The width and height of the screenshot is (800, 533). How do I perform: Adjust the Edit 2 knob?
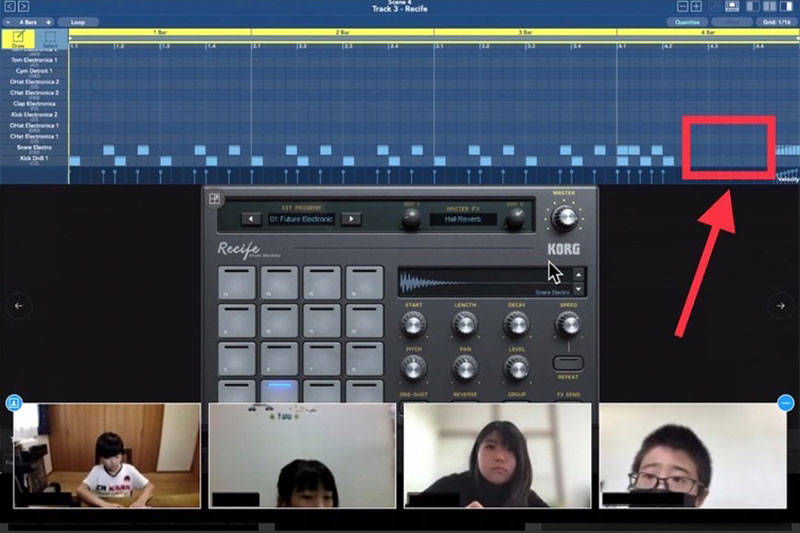(515, 219)
